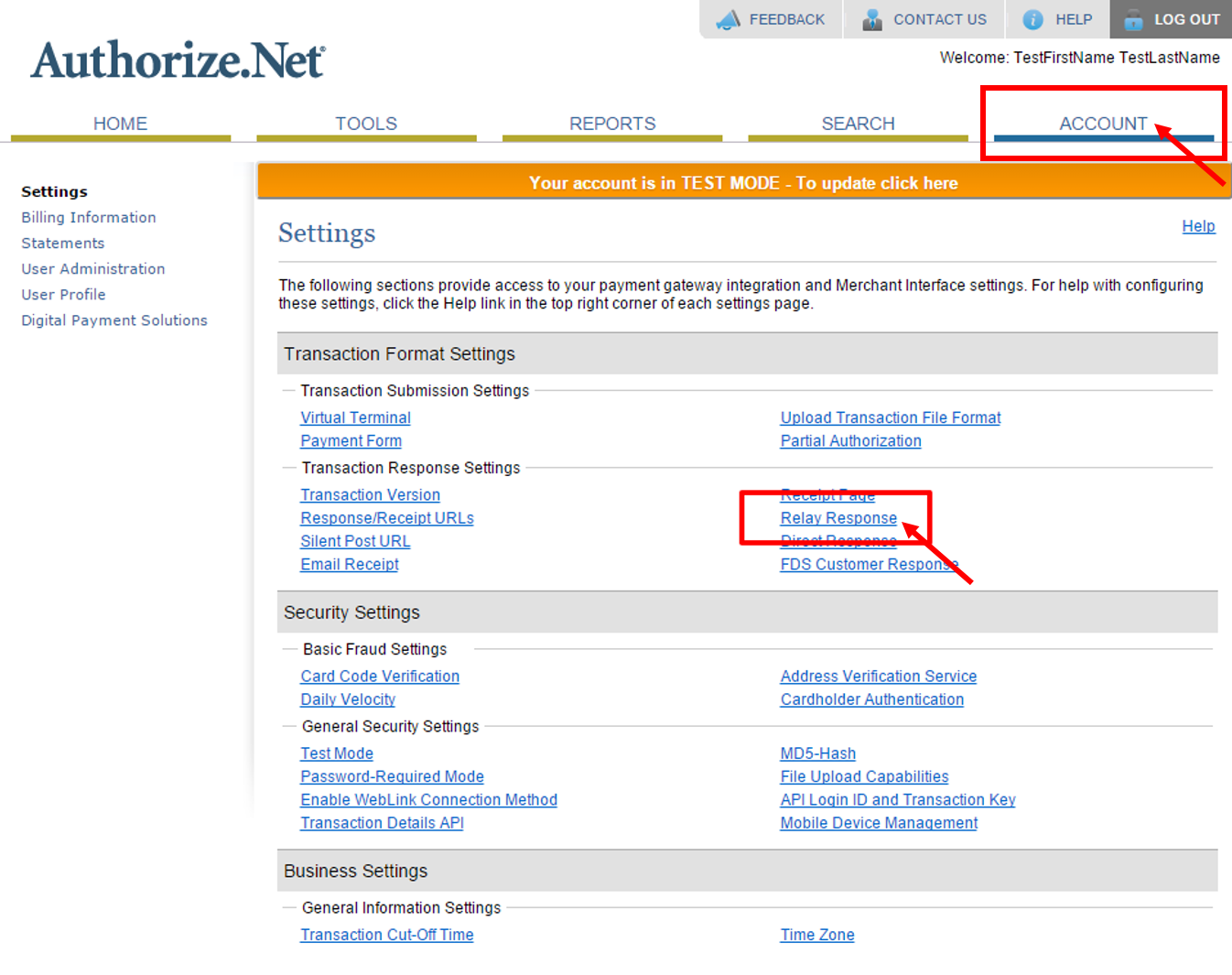Switch to the ACCOUNT tab
1232x975 pixels.
[1103, 123]
